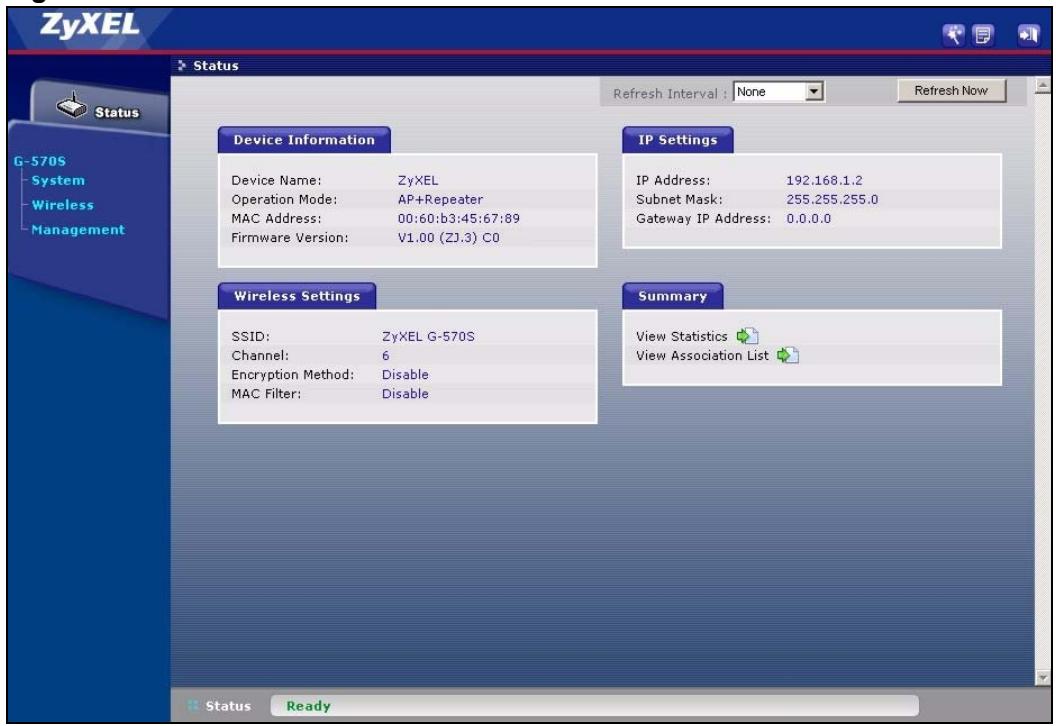
Task: Click the device name value ZyXEL
Action: [x=418, y=180]
